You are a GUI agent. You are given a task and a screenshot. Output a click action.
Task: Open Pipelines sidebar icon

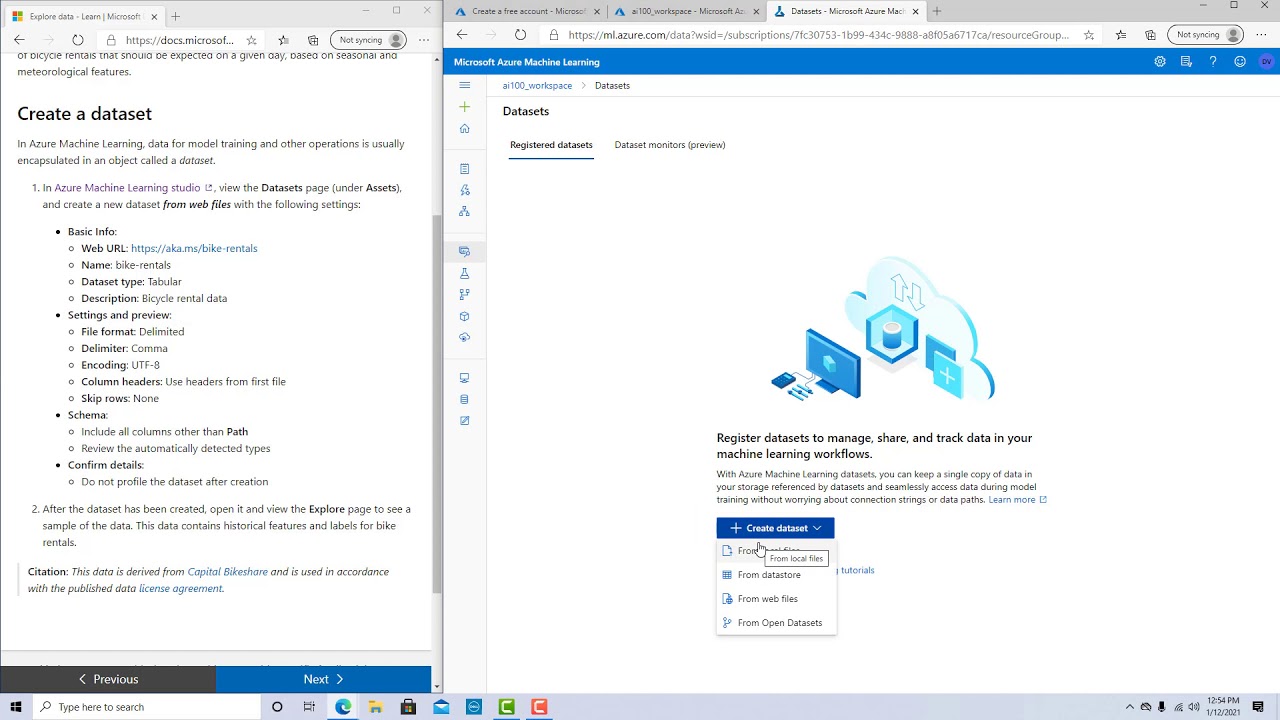(x=464, y=294)
